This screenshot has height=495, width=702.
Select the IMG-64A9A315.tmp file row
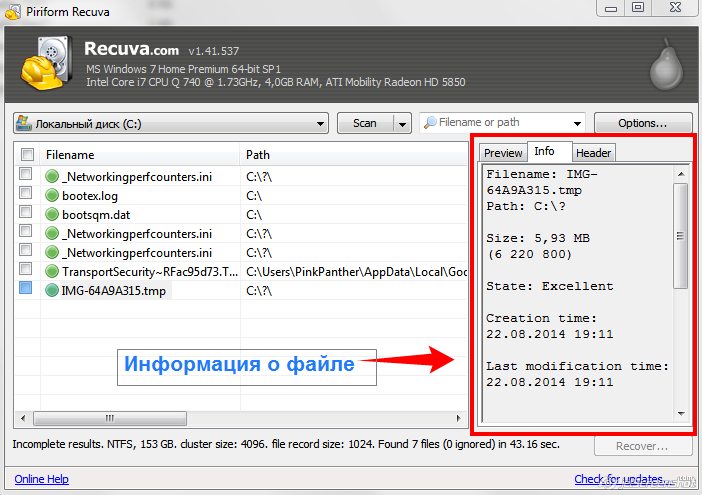click(241, 290)
